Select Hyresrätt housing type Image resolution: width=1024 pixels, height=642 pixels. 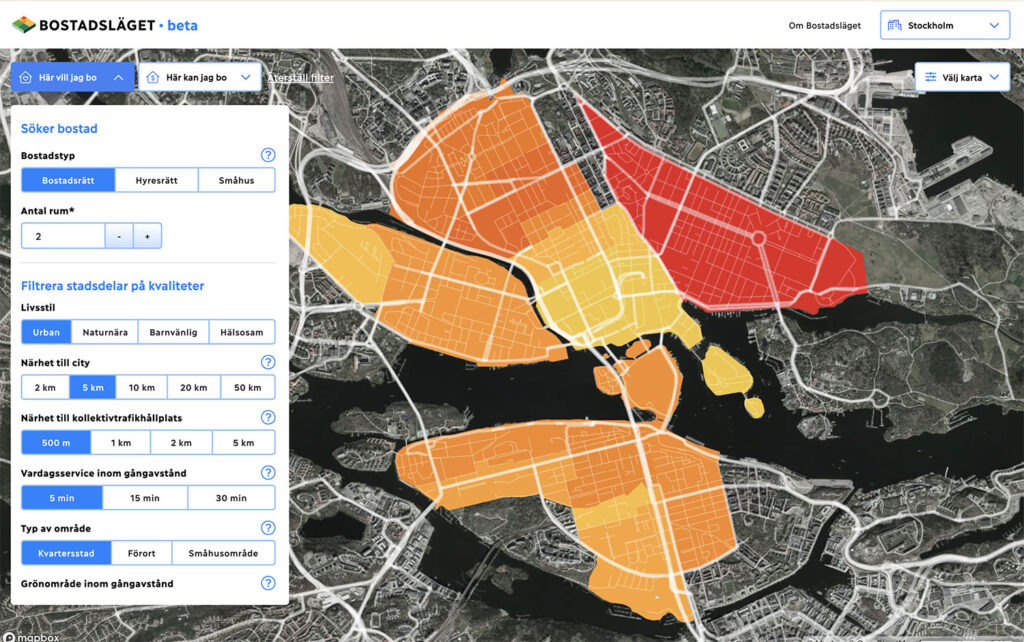coord(156,180)
